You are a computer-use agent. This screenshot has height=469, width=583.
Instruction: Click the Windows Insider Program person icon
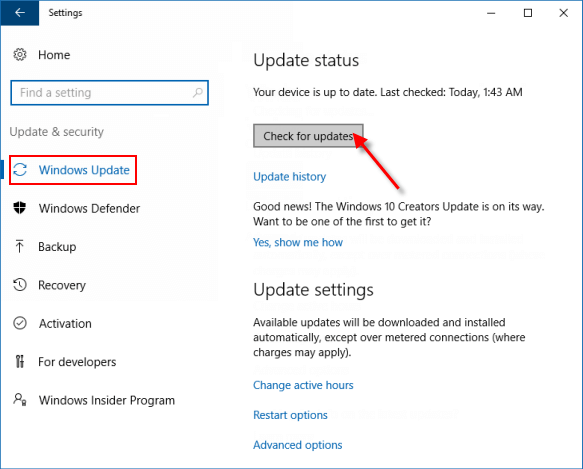point(20,400)
